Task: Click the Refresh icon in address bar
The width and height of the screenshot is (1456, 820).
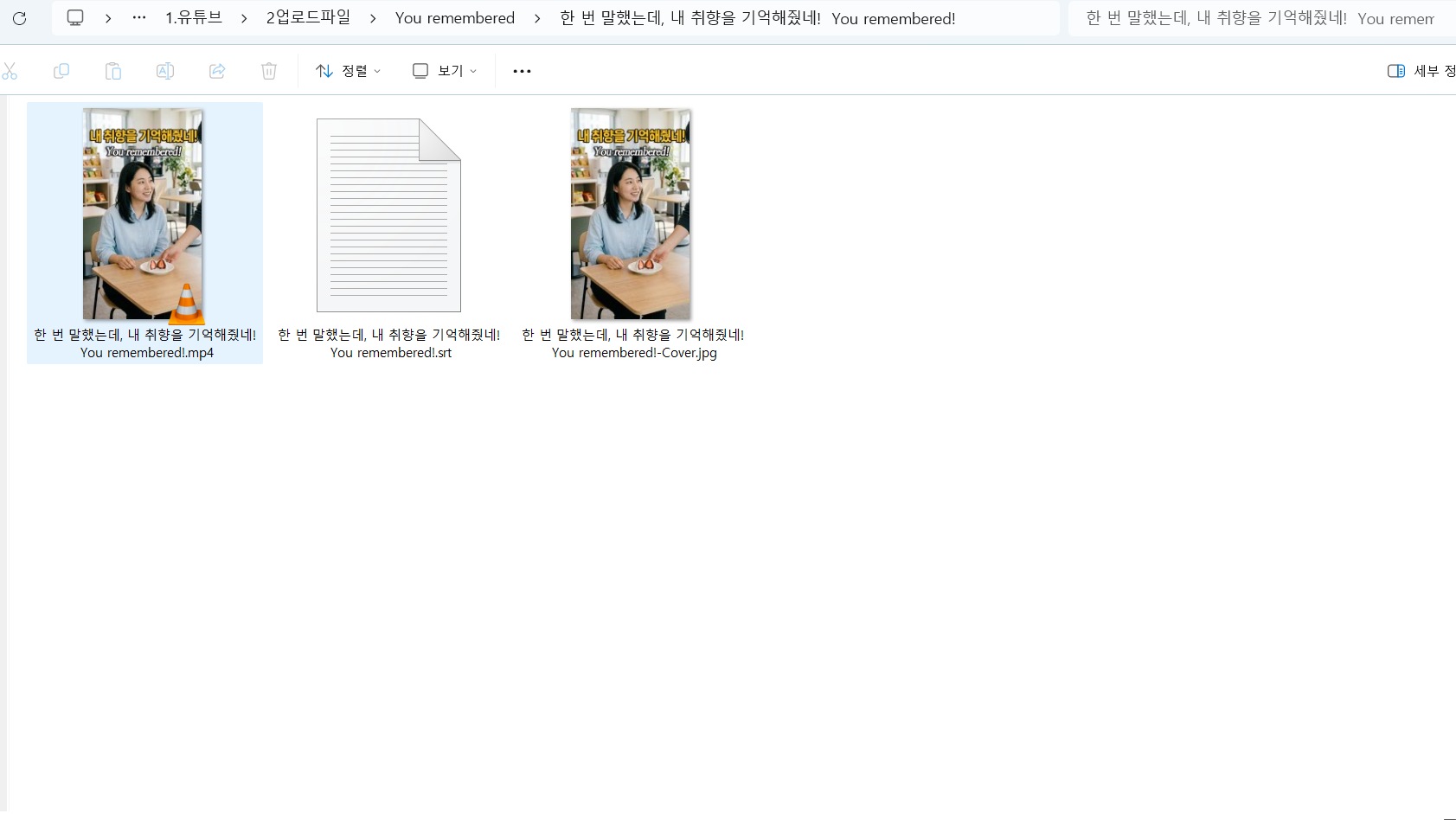Action: 19,18
